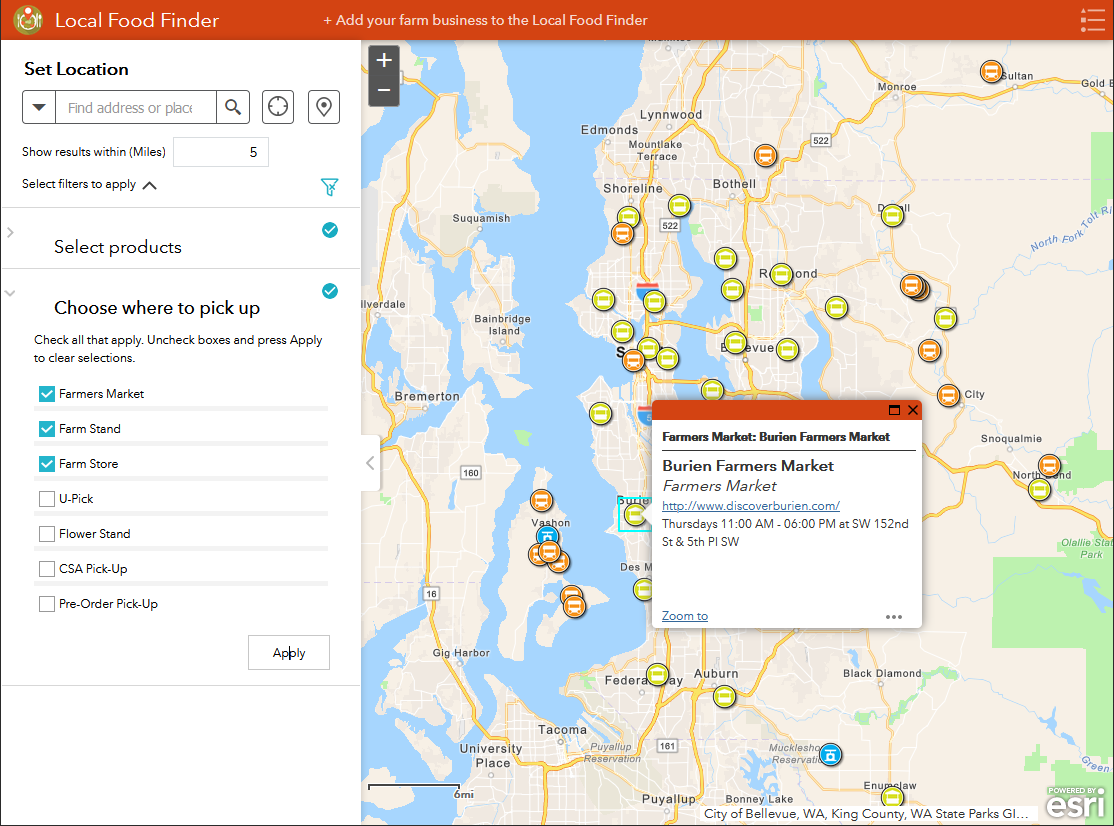Screen dimensions: 1114x826
Task: Check the CSA Pick-Up option
Action: (46, 568)
